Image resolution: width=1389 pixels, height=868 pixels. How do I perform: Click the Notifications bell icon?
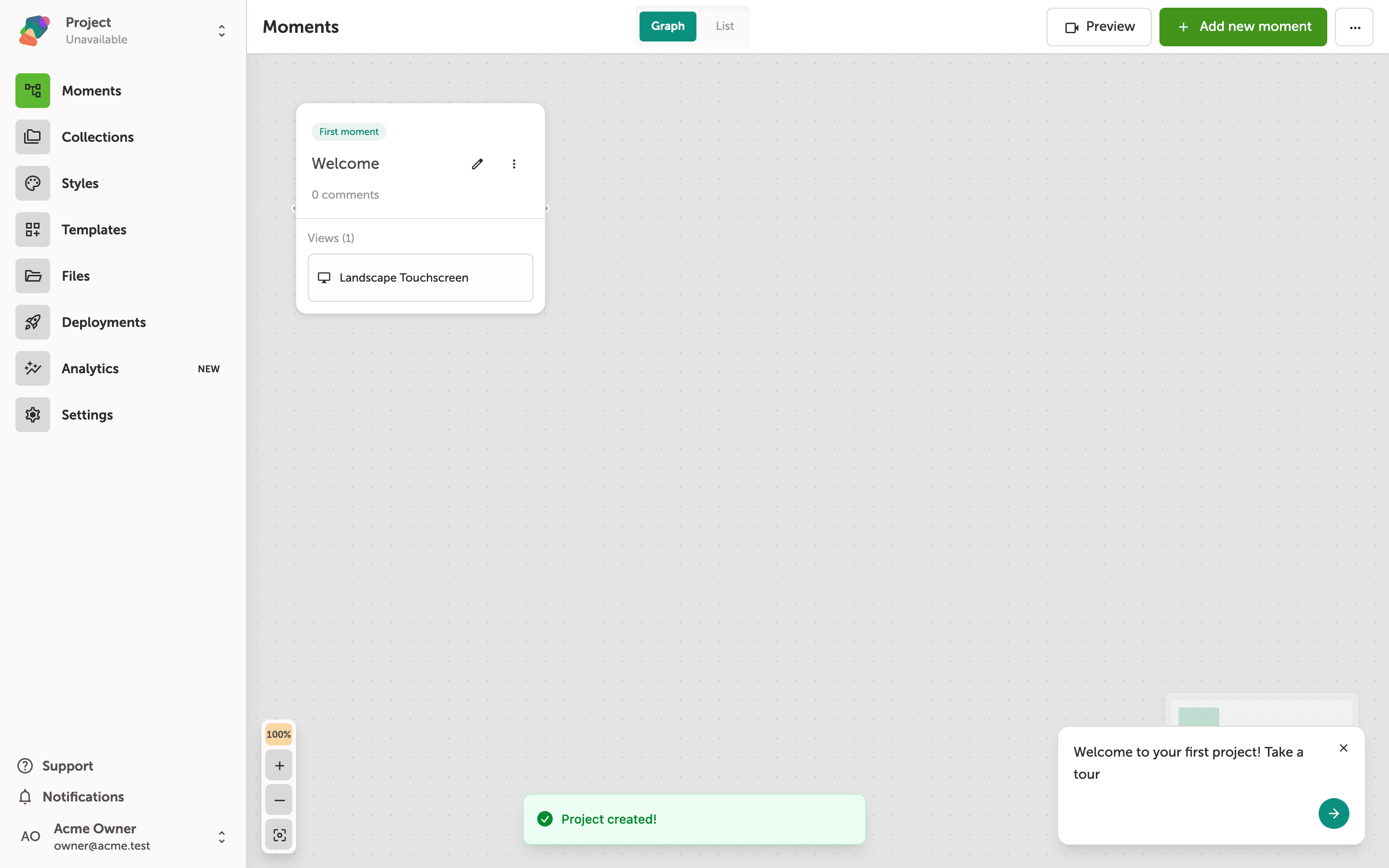pyautogui.click(x=25, y=797)
